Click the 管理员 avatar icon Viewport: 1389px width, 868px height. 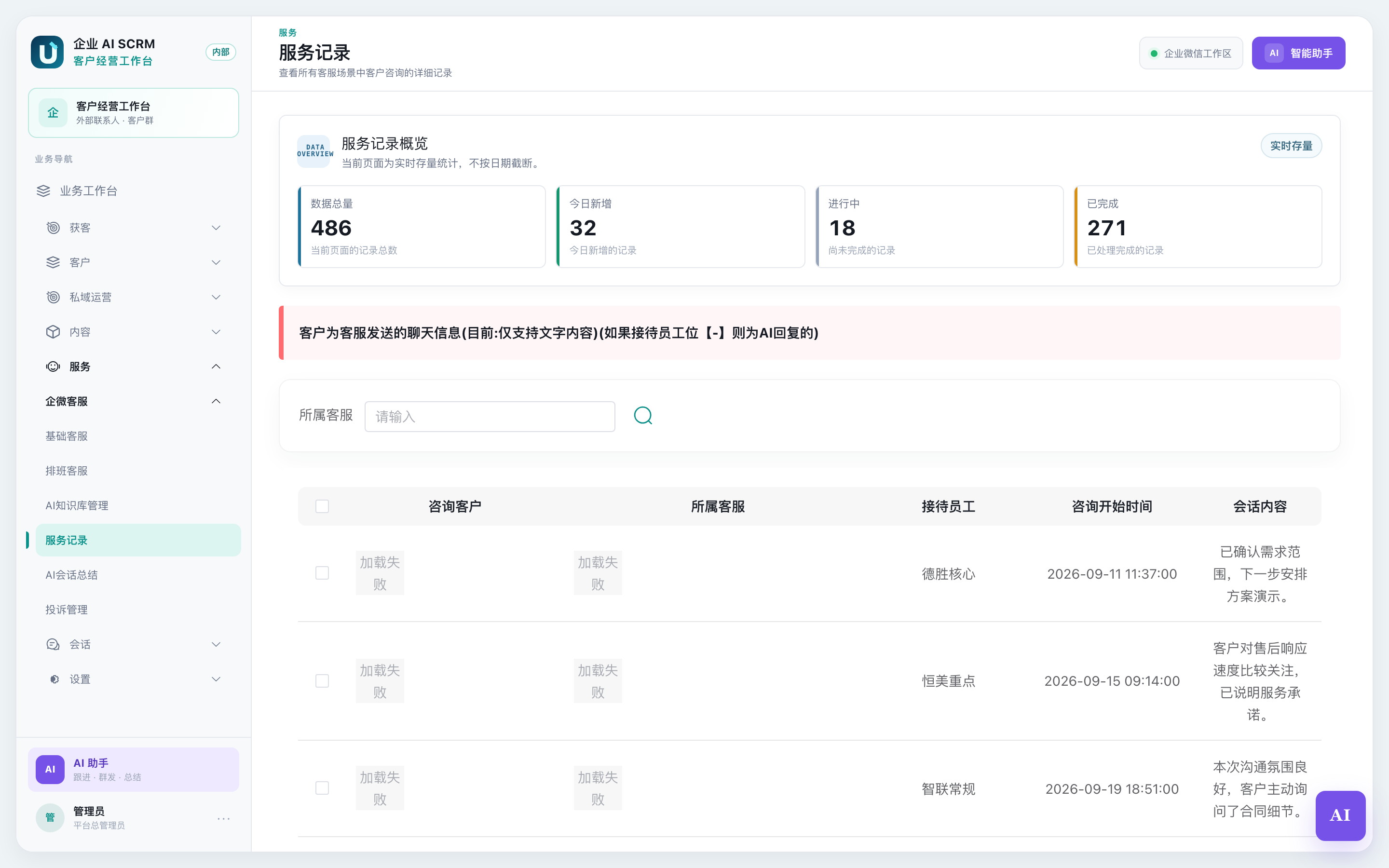tap(50, 817)
